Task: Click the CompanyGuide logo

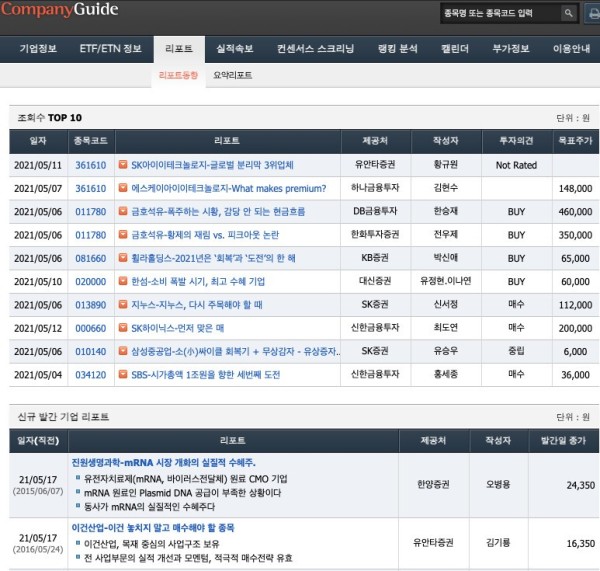Action: tap(60, 9)
